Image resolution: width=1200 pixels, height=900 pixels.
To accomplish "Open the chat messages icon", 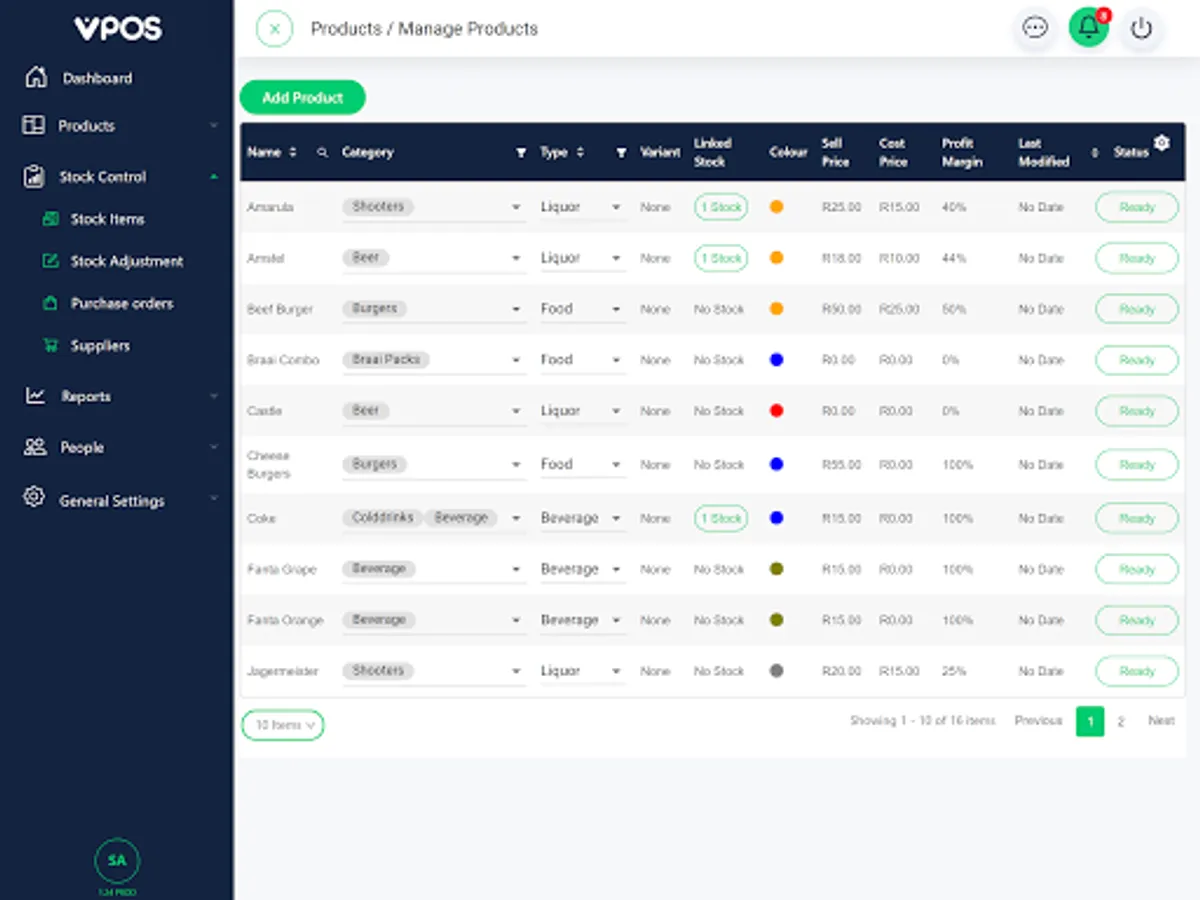I will pos(1035,28).
